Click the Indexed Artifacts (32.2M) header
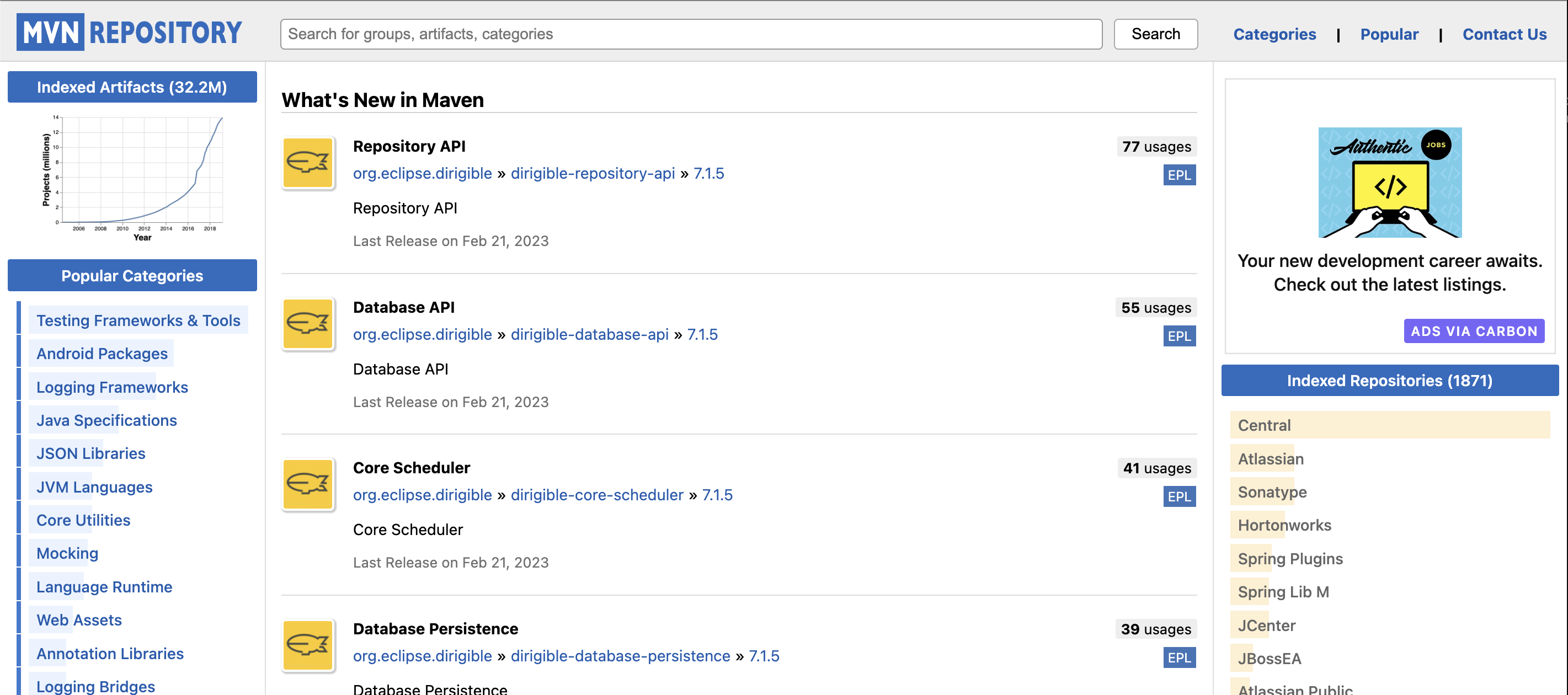Image resolution: width=1568 pixels, height=695 pixels. click(x=132, y=87)
